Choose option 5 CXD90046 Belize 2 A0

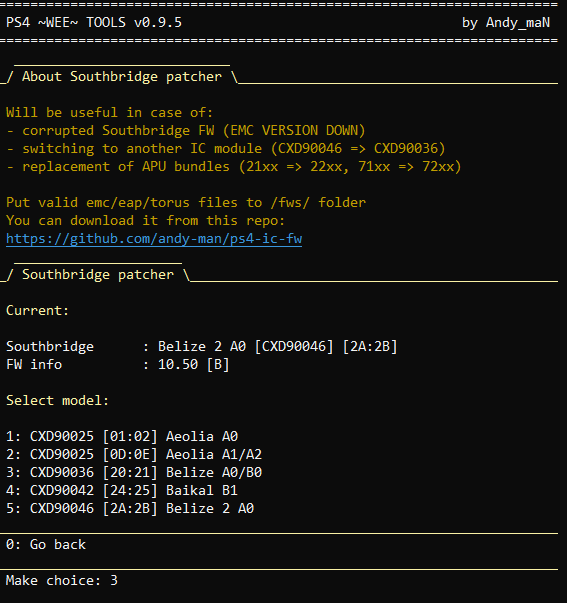[x=130, y=509]
